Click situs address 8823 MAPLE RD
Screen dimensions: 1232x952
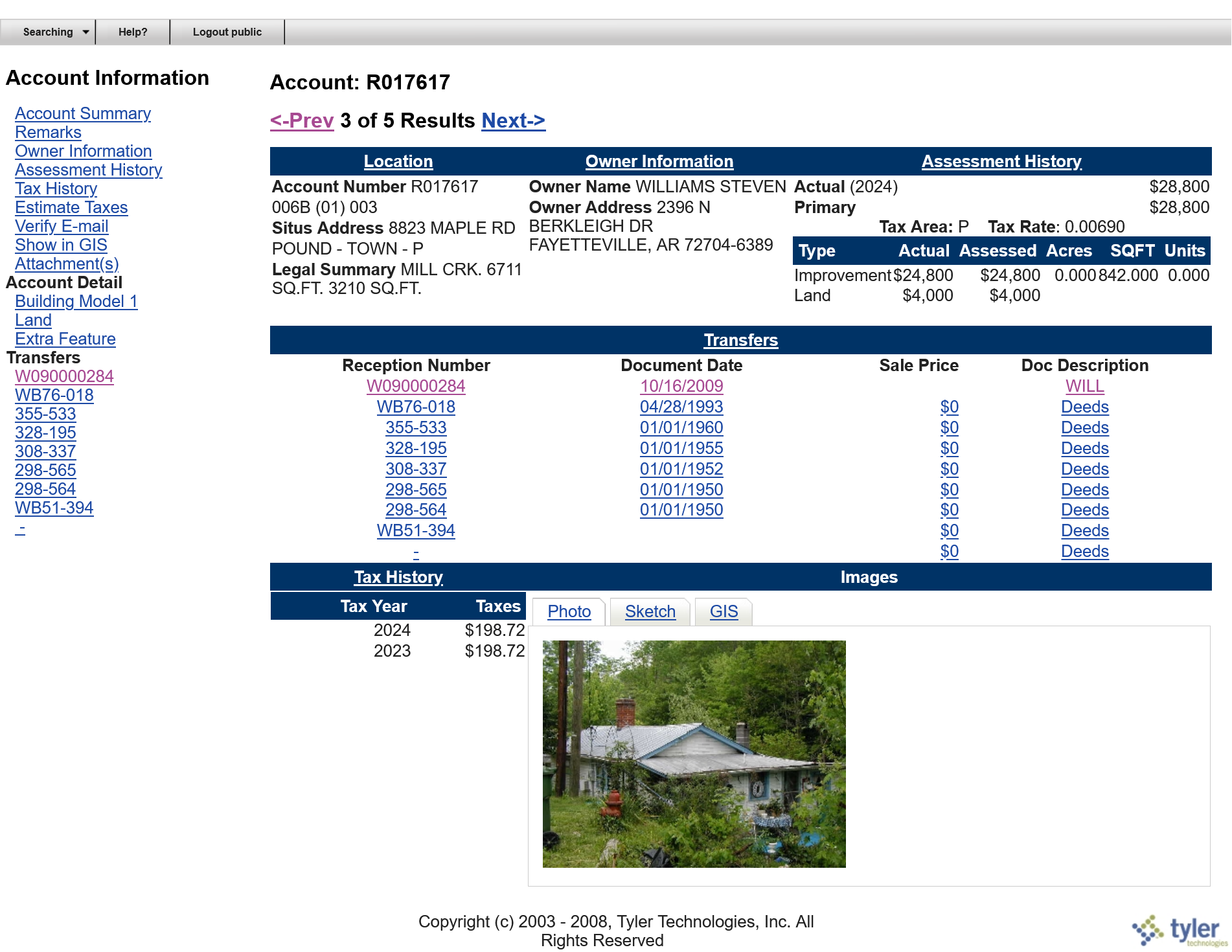(x=451, y=228)
